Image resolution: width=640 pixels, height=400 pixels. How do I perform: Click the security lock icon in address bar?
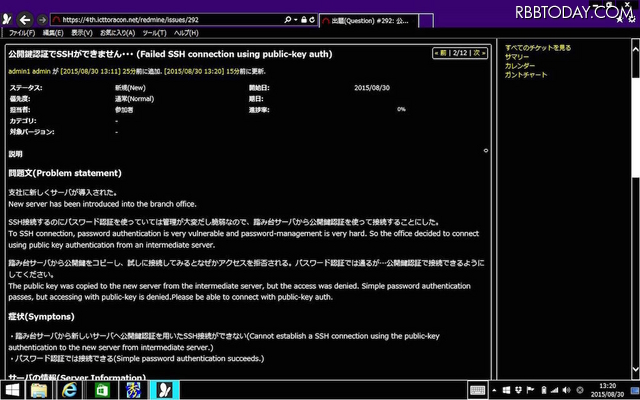coord(304,20)
